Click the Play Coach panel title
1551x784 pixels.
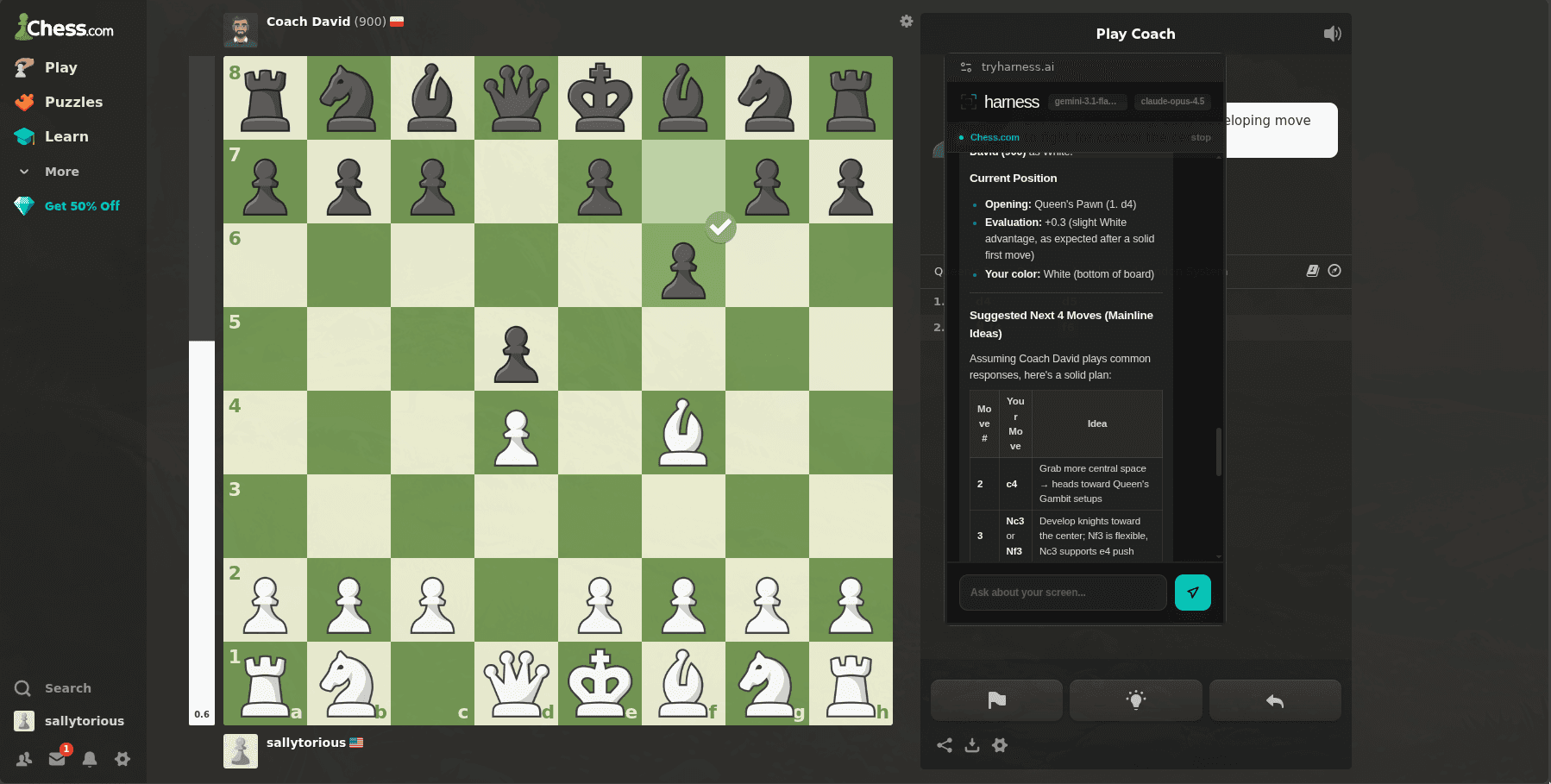click(1135, 34)
